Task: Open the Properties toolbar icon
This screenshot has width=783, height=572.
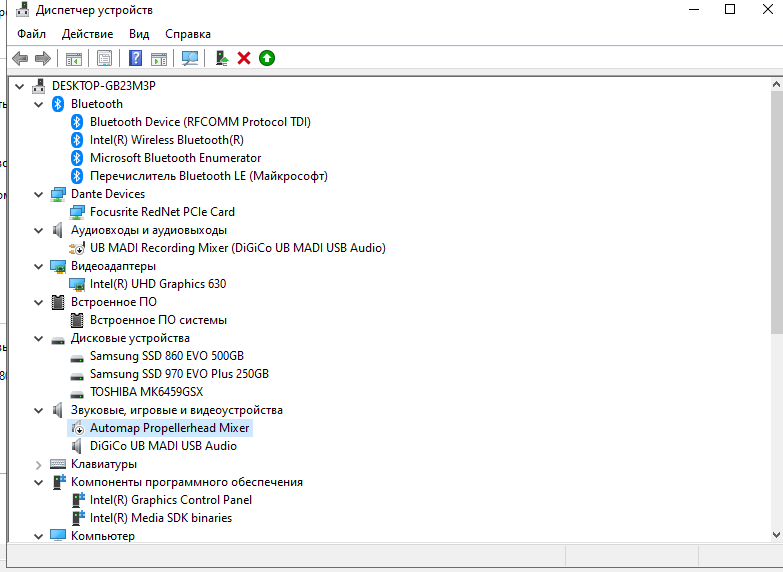Action: pos(104,58)
